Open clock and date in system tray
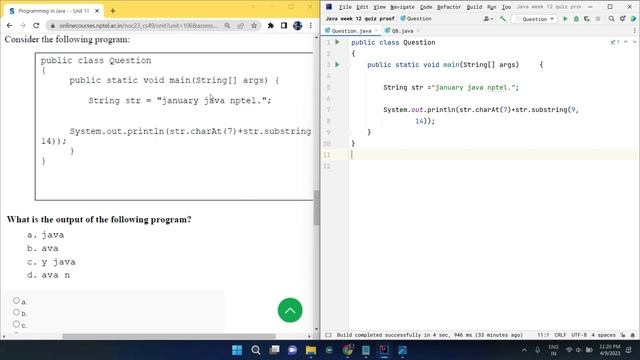The height and width of the screenshot is (360, 640). [x=610, y=350]
